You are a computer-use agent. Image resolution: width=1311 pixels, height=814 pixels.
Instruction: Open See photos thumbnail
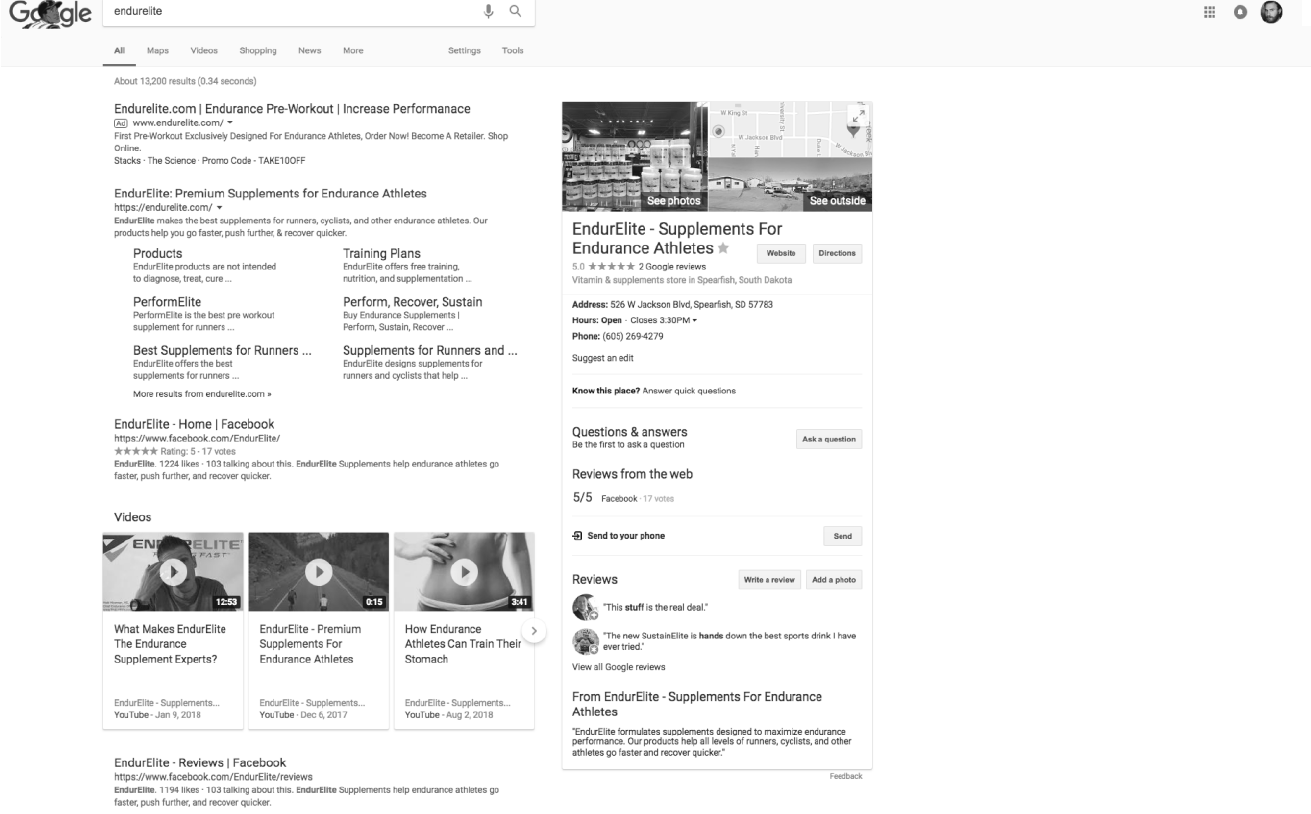point(635,156)
